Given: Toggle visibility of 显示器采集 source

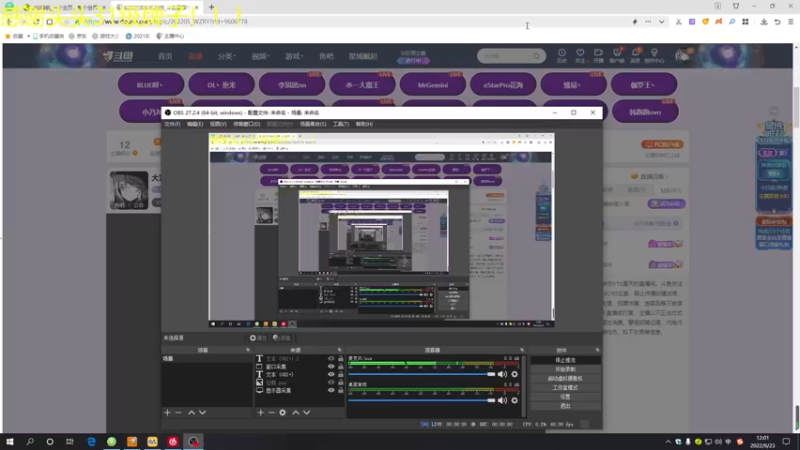Looking at the screenshot, I should tap(331, 390).
